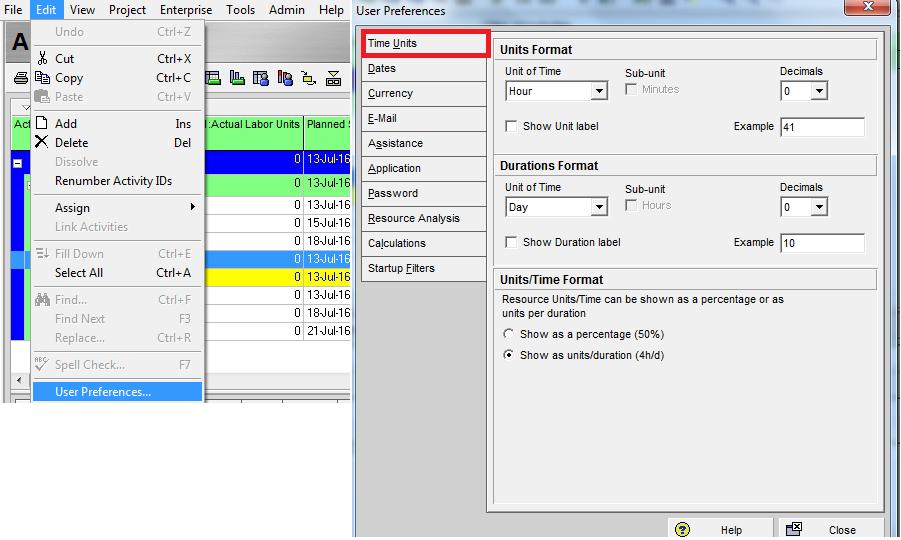
Task: Choose User Preferences... from Edit menu
Action: point(118,392)
